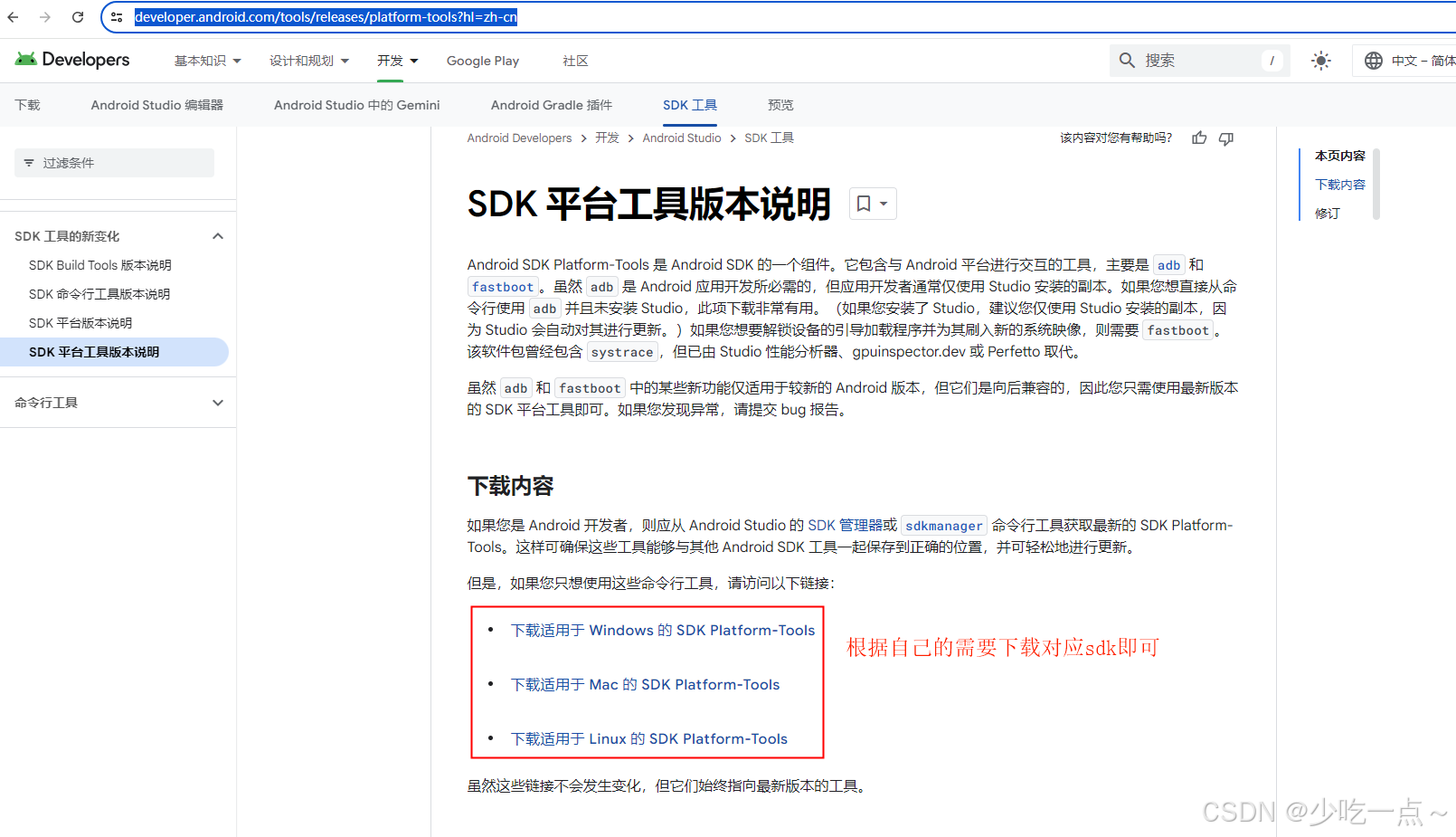Switch to the 下载 tab

pyautogui.click(x=27, y=105)
